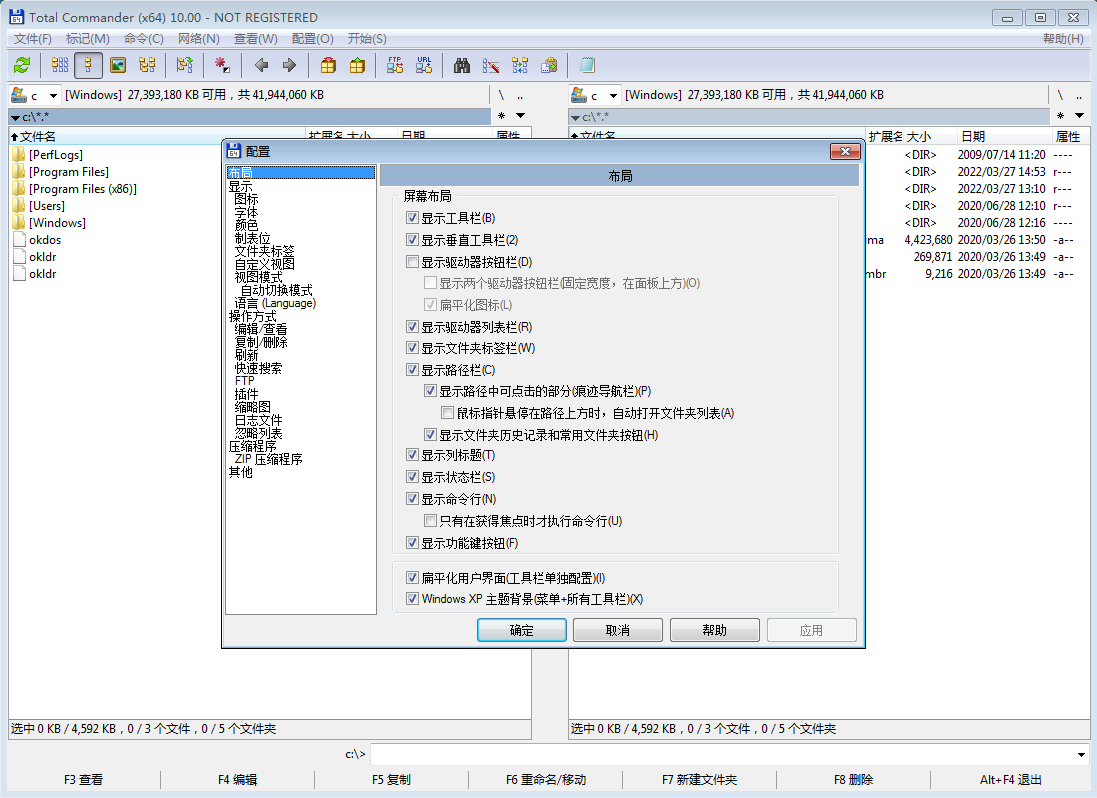Enable 显示驱动器按钮栏(D) checkbox
Screen dimensions: 1097x798
412,262
